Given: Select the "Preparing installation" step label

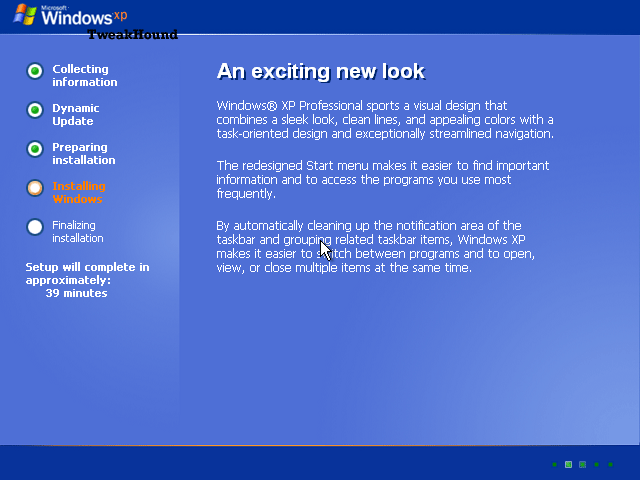Looking at the screenshot, I should pyautogui.click(x=84, y=153).
